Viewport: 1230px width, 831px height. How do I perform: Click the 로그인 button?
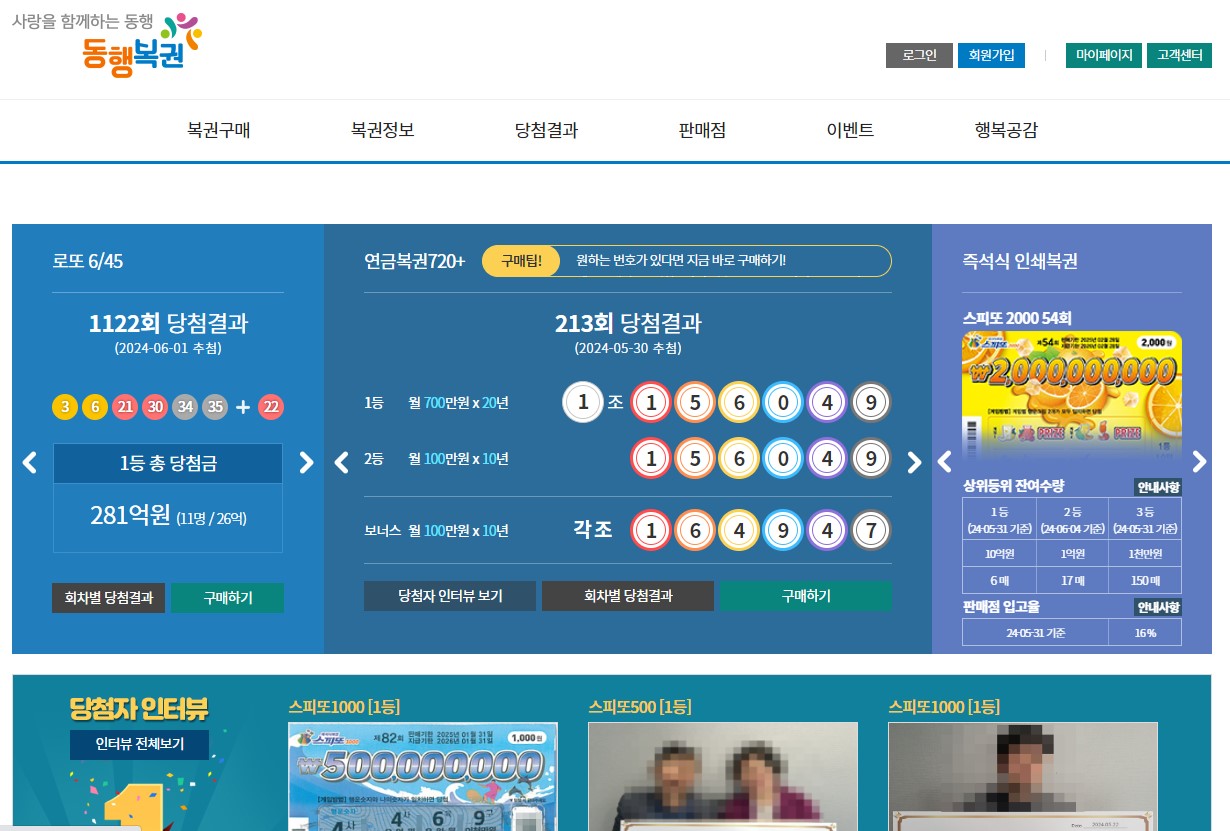[918, 56]
